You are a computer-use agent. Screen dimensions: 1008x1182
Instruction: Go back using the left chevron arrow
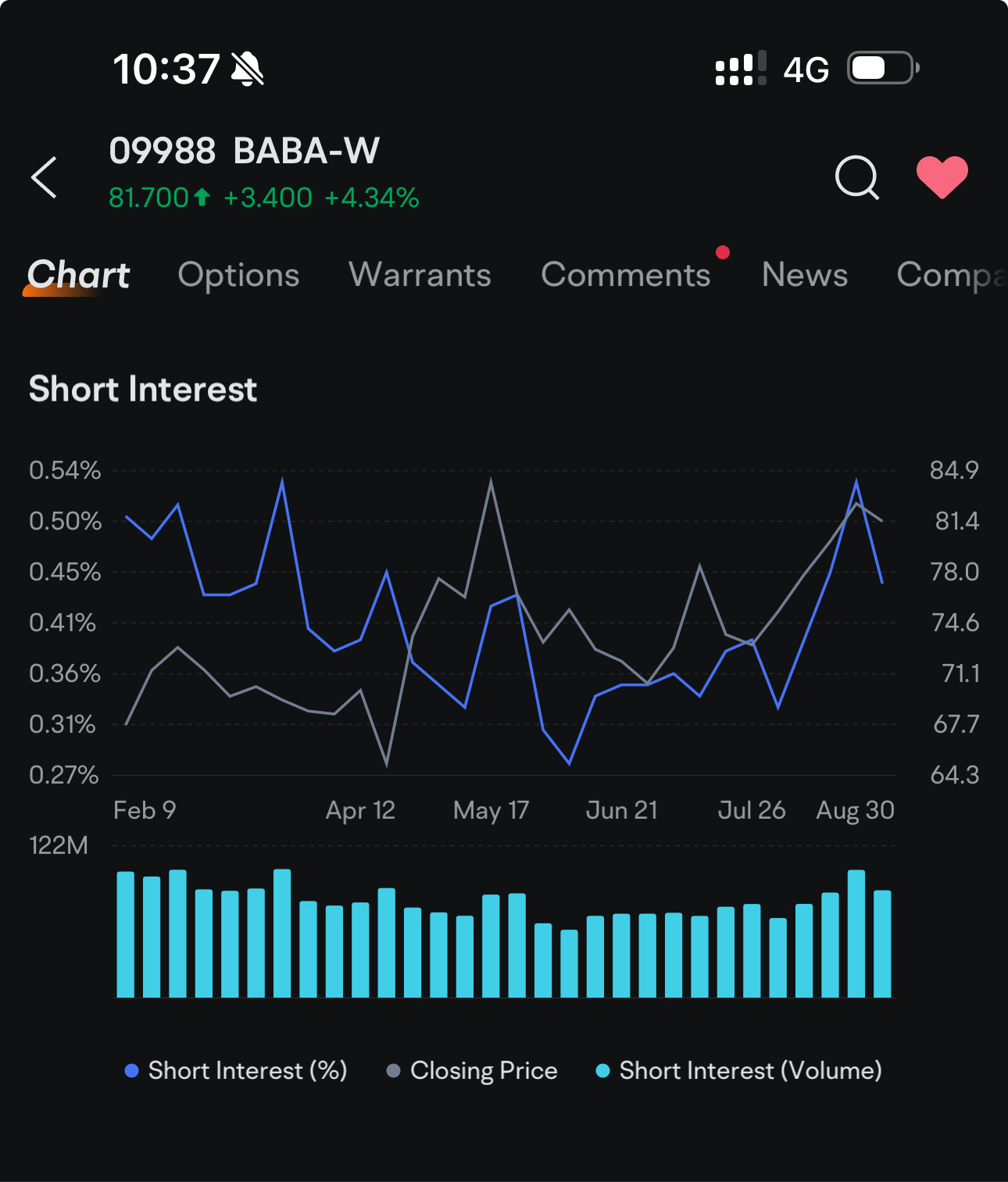tap(44, 177)
